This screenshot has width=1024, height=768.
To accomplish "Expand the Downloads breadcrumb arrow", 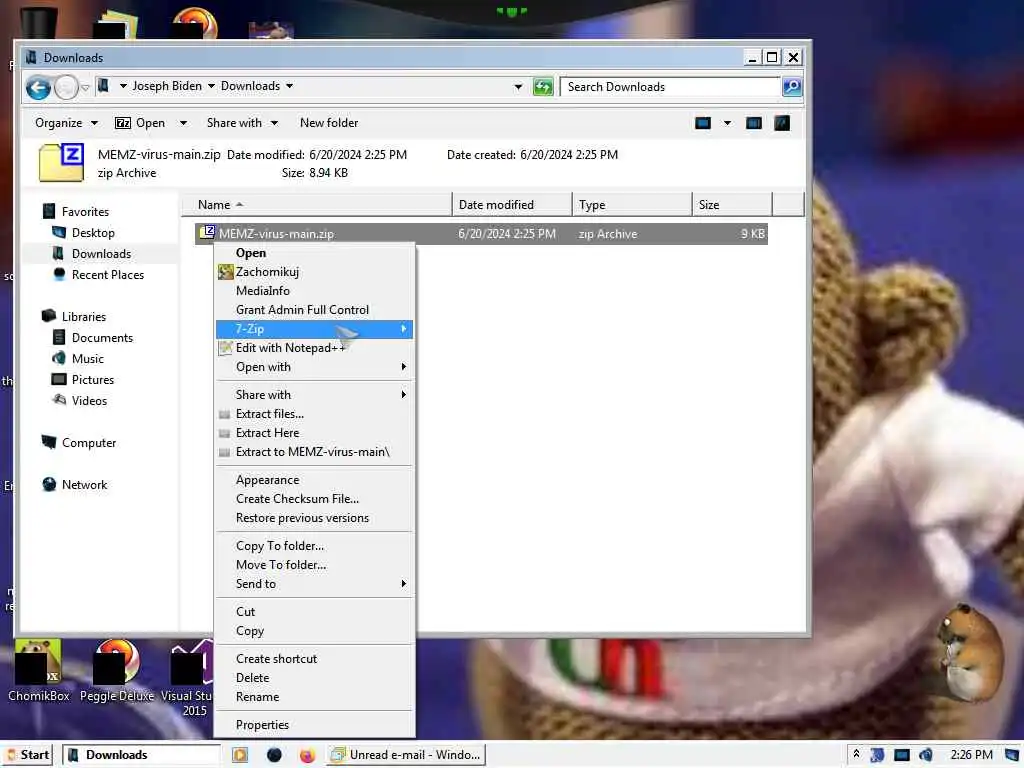I will [289, 86].
